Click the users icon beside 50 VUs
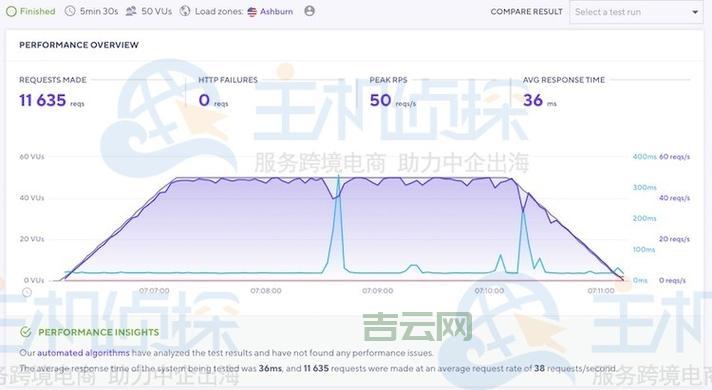Image resolution: width=712 pixels, height=390 pixels. click(x=131, y=11)
